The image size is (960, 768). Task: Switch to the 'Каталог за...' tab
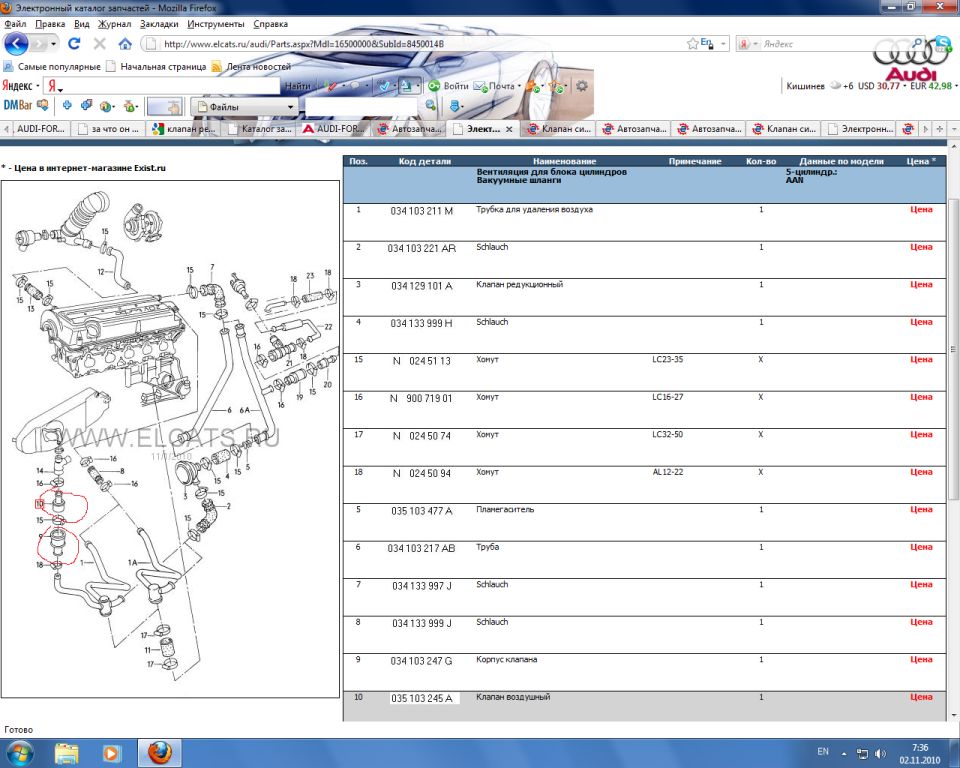(260, 129)
